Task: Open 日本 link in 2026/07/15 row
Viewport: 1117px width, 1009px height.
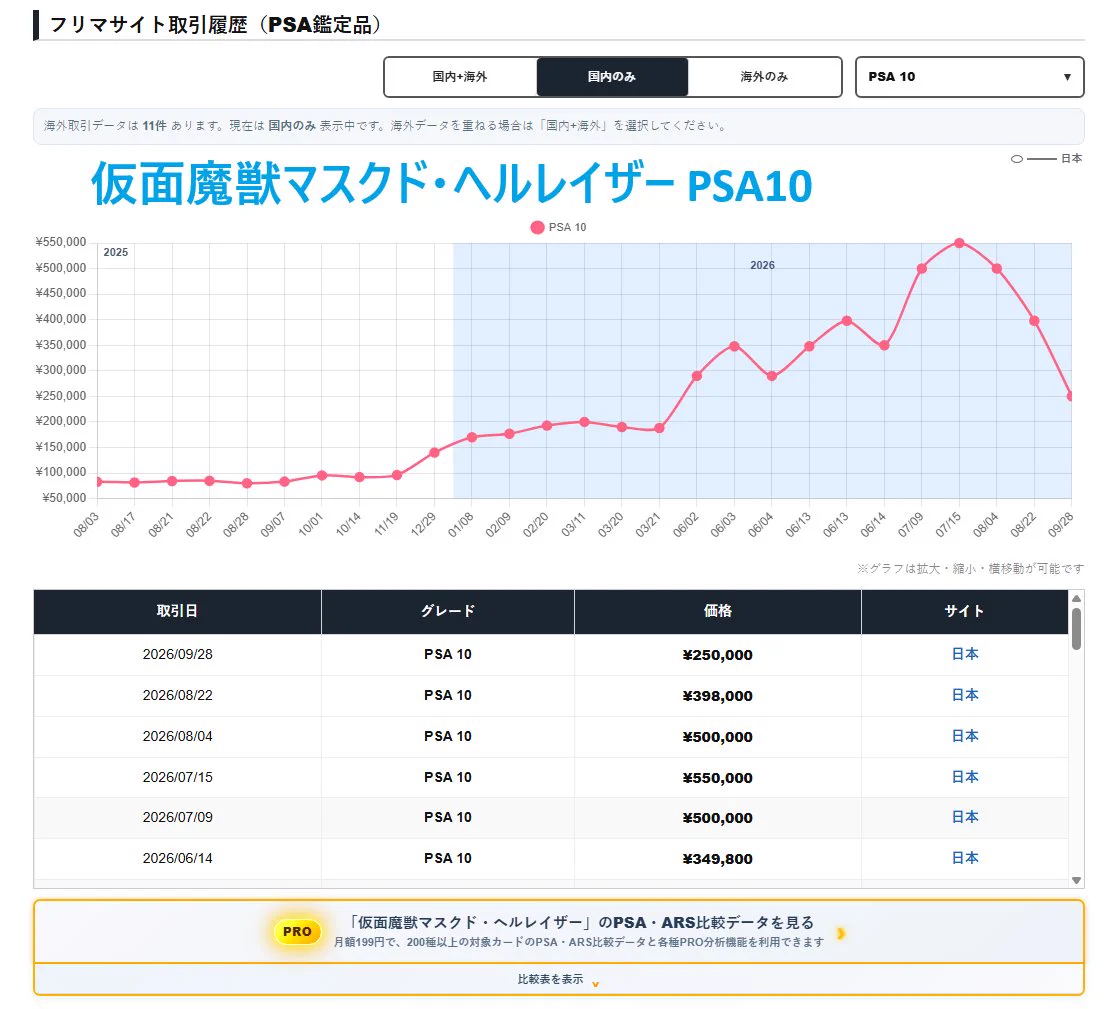Action: coord(965,777)
